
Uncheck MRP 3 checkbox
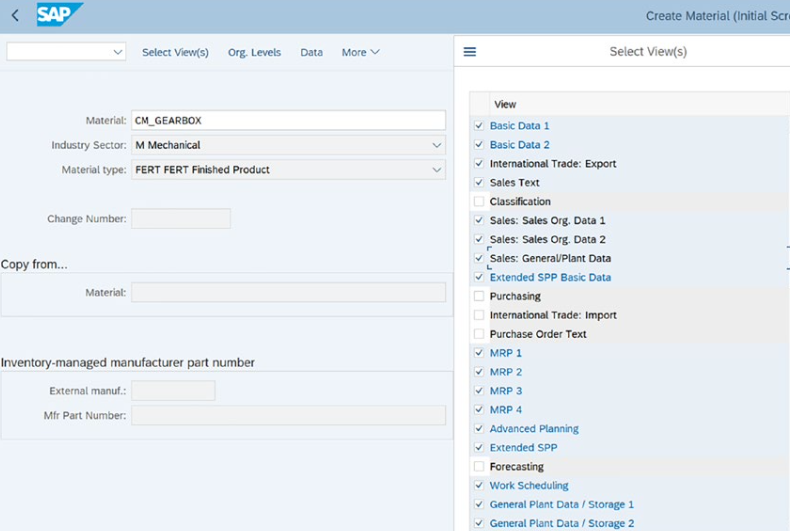point(479,391)
